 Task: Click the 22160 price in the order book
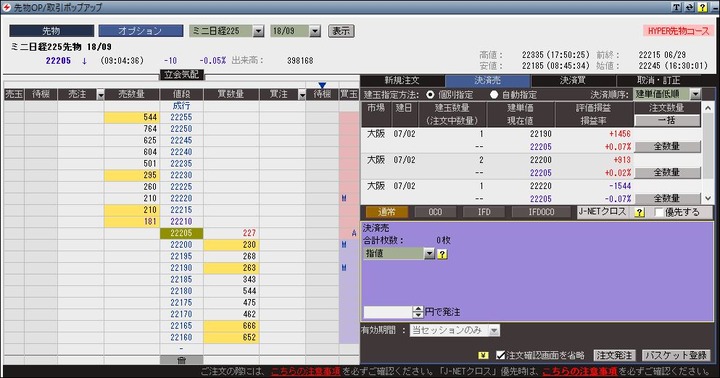coord(181,337)
